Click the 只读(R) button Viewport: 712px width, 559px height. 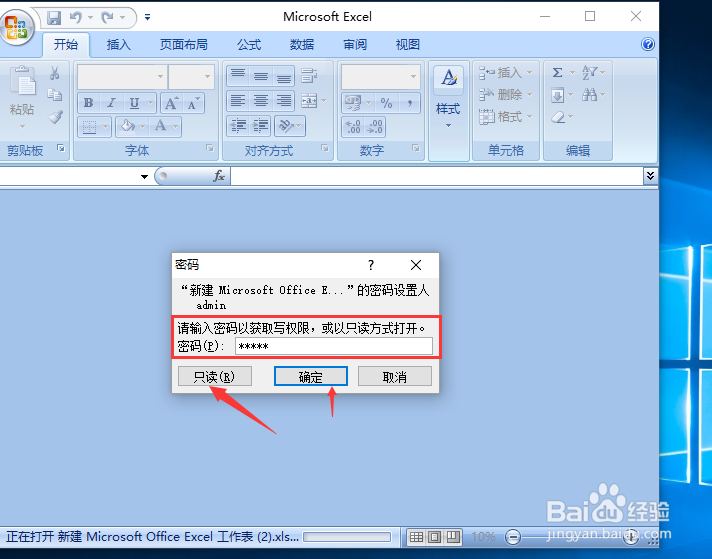[215, 376]
